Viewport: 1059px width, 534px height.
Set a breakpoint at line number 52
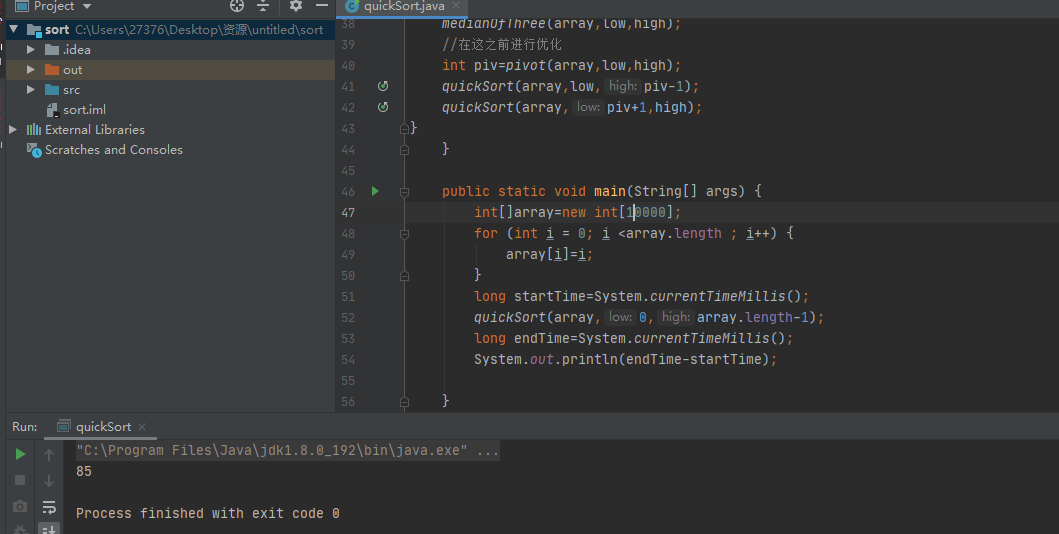pyautogui.click(x=348, y=317)
